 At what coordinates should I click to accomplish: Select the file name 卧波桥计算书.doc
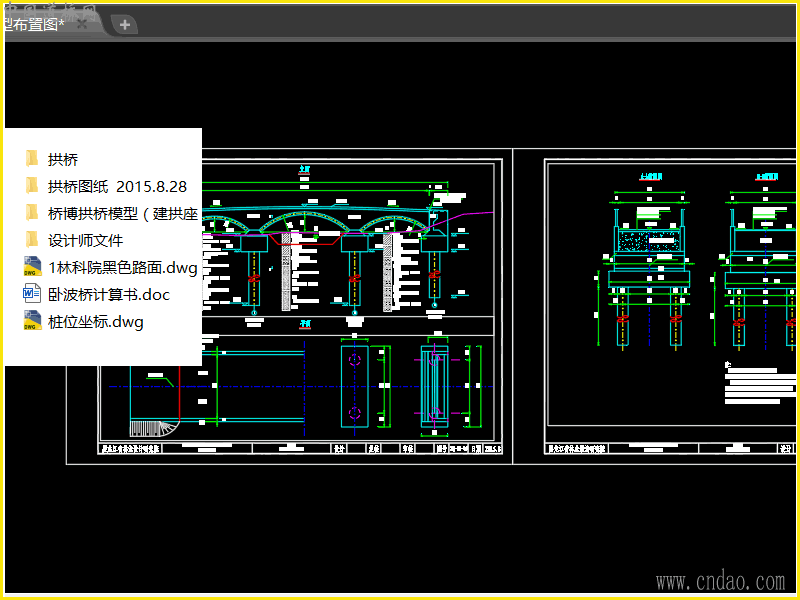click(x=109, y=294)
